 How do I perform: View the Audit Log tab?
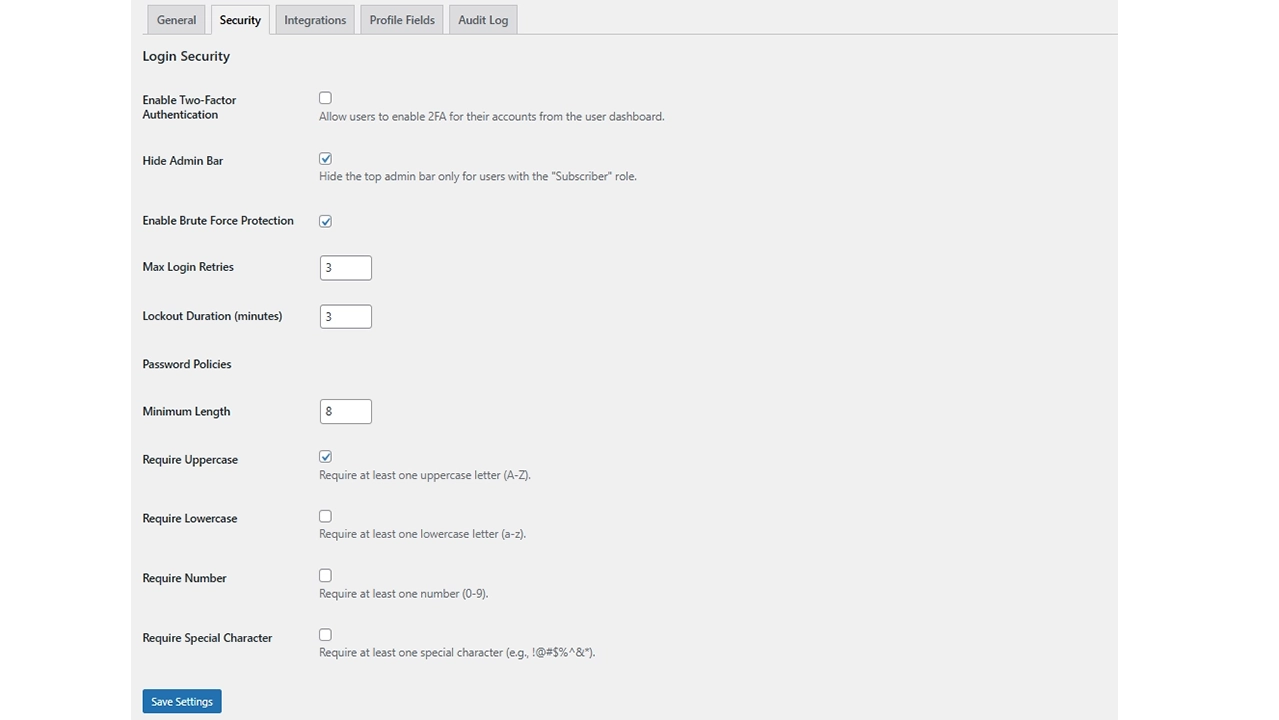tap(483, 20)
